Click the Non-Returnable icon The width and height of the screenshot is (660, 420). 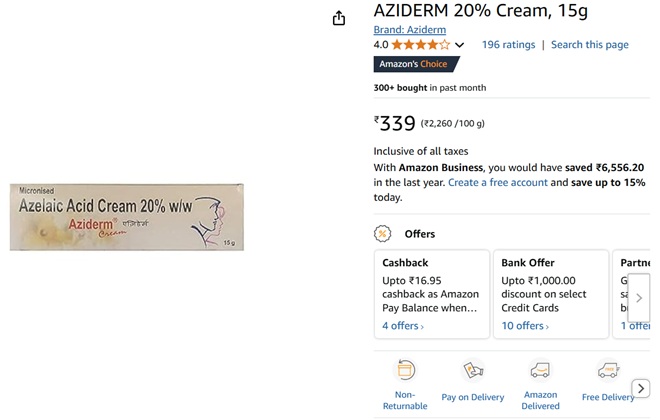pyautogui.click(x=405, y=370)
